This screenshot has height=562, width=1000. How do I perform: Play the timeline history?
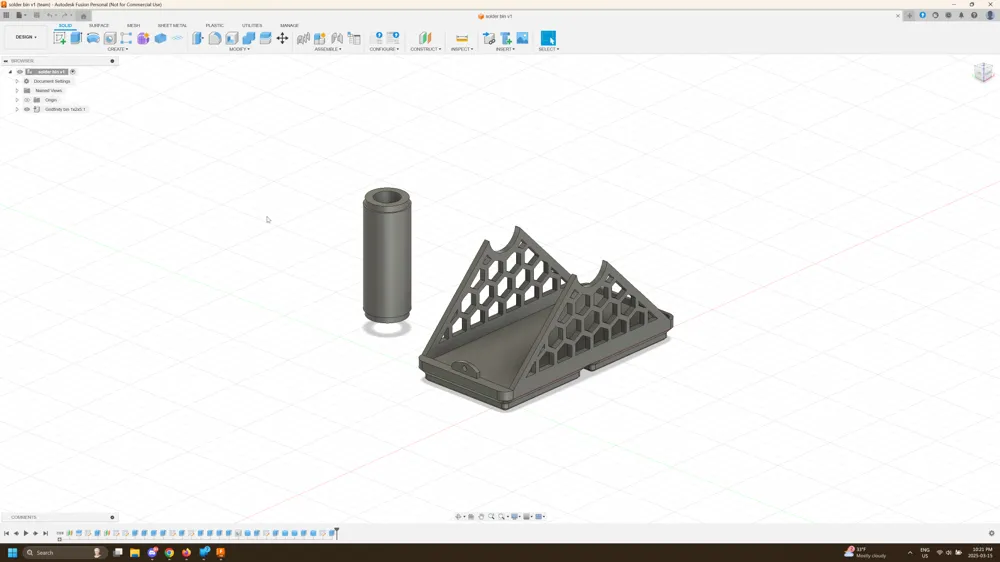point(26,533)
